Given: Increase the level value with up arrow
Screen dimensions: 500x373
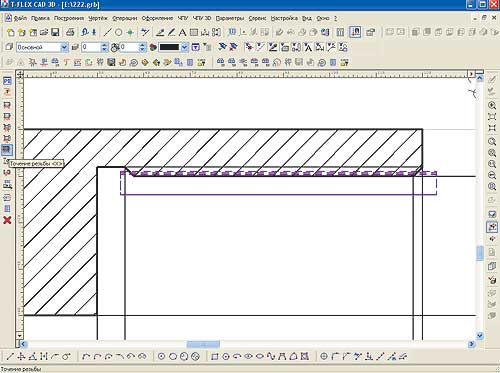Looking at the screenshot, I should coord(104,45).
